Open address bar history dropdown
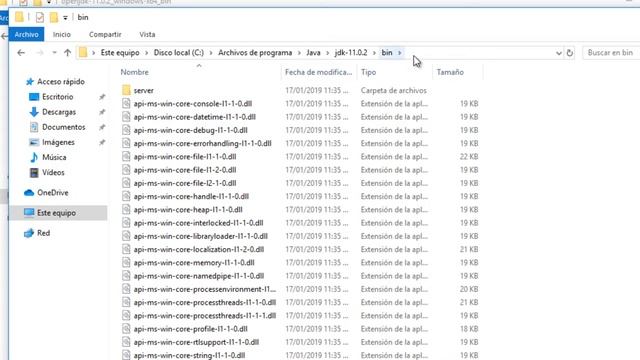This screenshot has height=360, width=640. point(559,53)
